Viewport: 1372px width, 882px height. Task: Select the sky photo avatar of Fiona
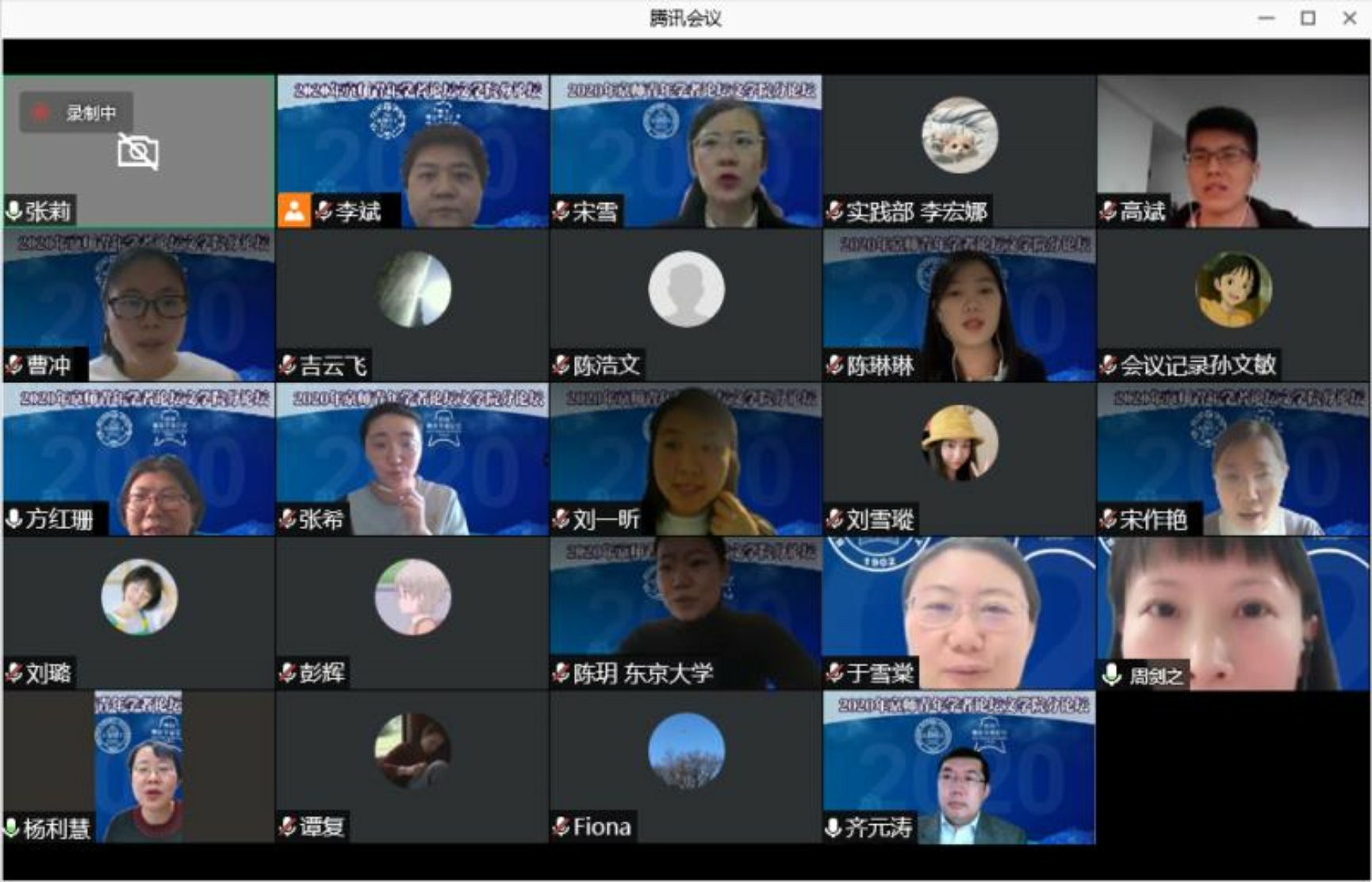686,750
